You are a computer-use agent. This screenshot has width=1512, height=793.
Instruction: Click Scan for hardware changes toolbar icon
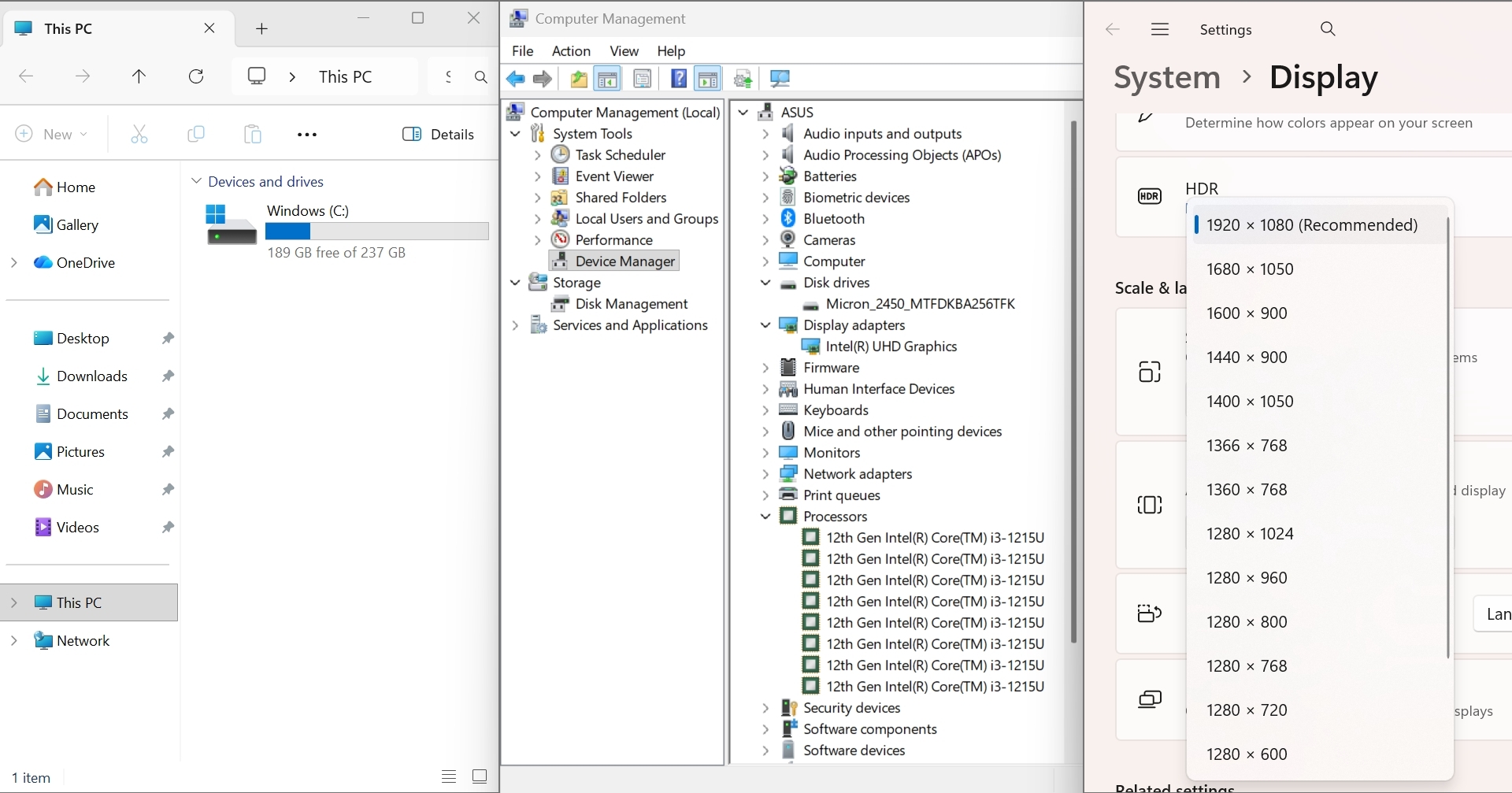coord(780,79)
